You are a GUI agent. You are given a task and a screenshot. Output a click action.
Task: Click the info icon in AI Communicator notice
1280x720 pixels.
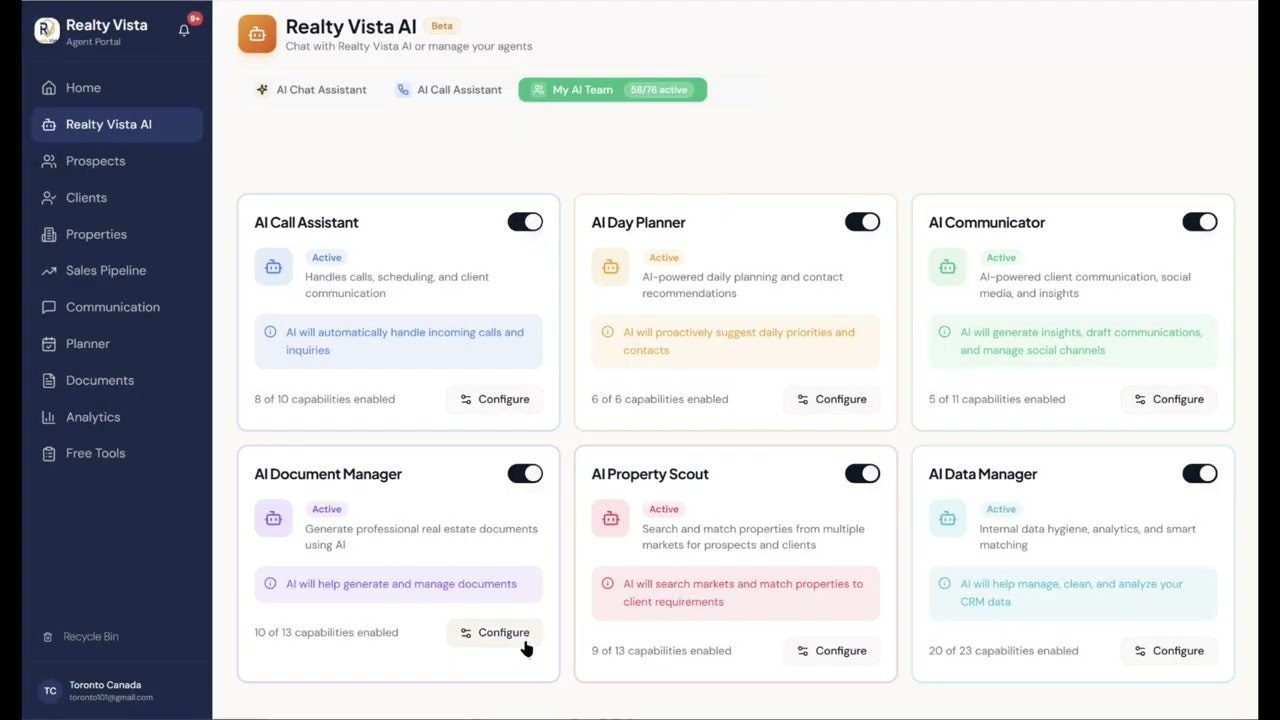[944, 332]
